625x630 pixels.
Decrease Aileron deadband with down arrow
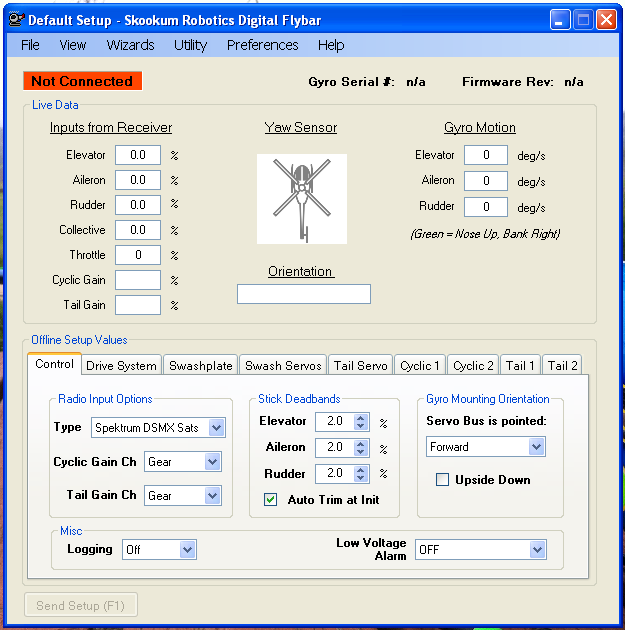click(x=361, y=452)
